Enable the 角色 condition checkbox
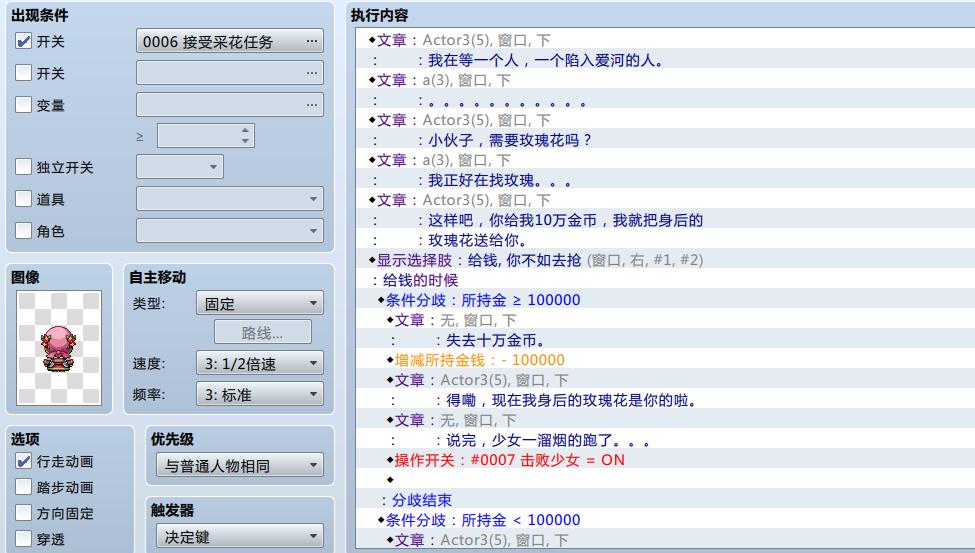Screen dimensions: 975x553 [x=24, y=230]
